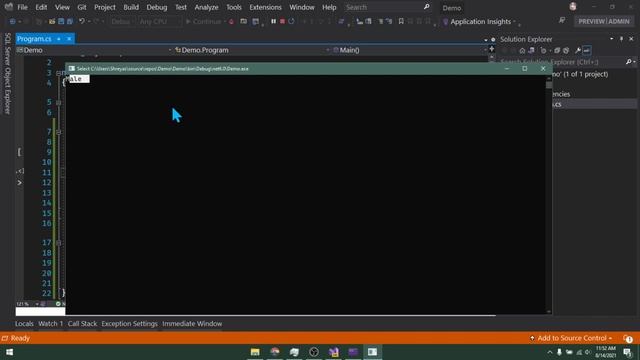Switch to the Locals tab
Screen dimensions: 640x360
point(24,324)
